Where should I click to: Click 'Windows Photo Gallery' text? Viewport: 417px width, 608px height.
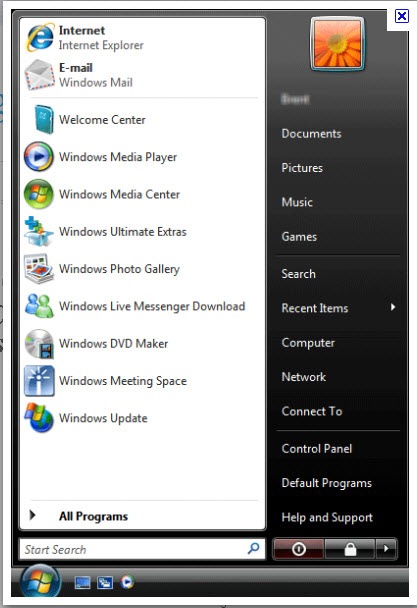click(x=119, y=269)
